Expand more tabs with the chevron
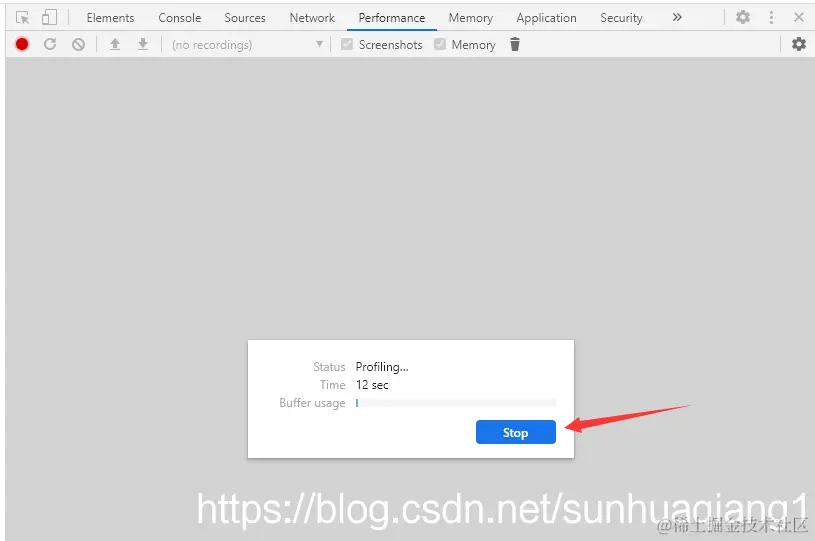This screenshot has width=815, height=541. coord(677,17)
